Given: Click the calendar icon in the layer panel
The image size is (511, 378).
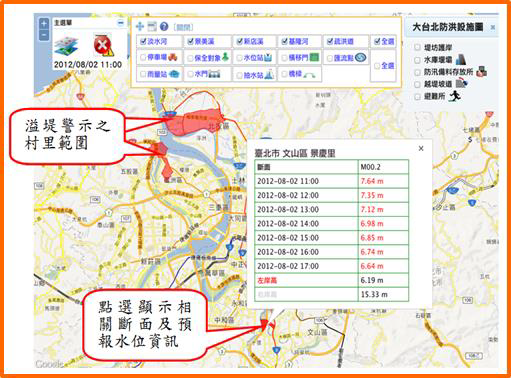Looking at the screenshot, I should point(152,26).
